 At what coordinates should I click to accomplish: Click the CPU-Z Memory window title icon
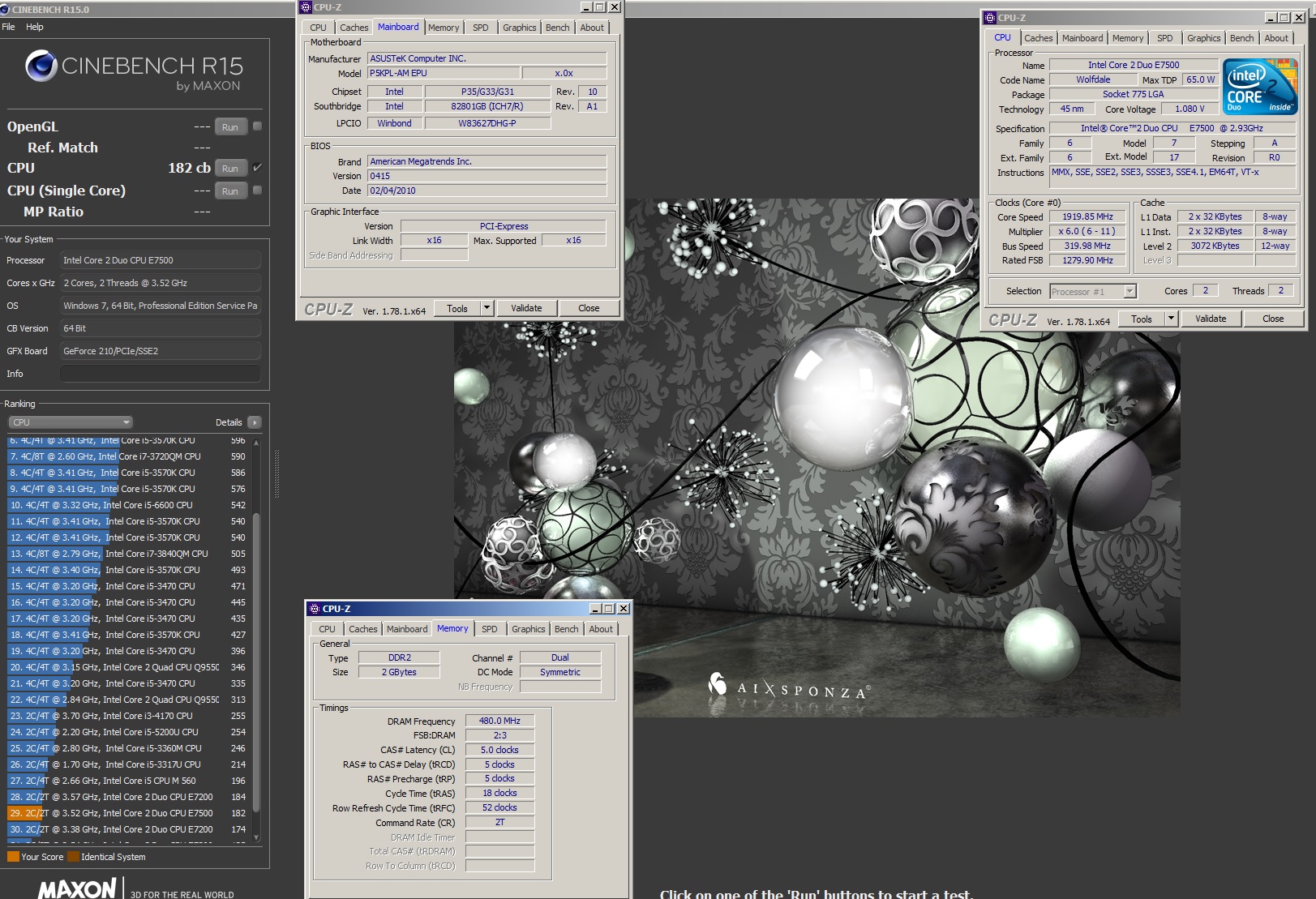coord(314,609)
